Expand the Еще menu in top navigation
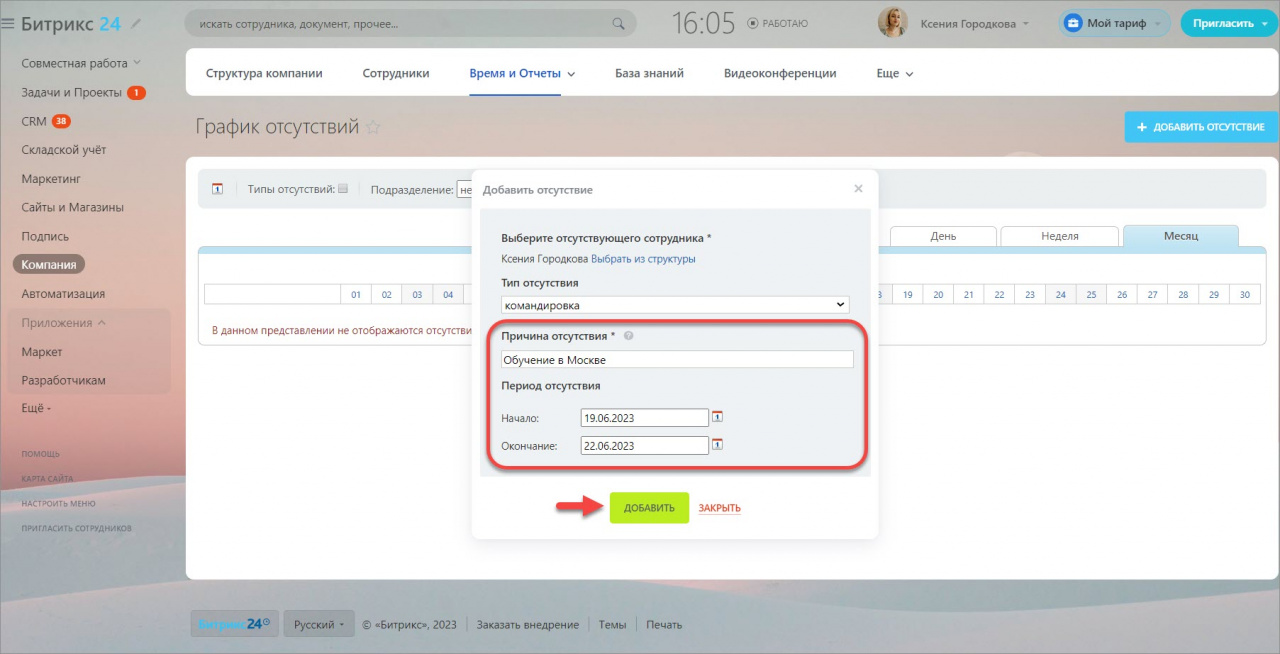 pyautogui.click(x=894, y=73)
